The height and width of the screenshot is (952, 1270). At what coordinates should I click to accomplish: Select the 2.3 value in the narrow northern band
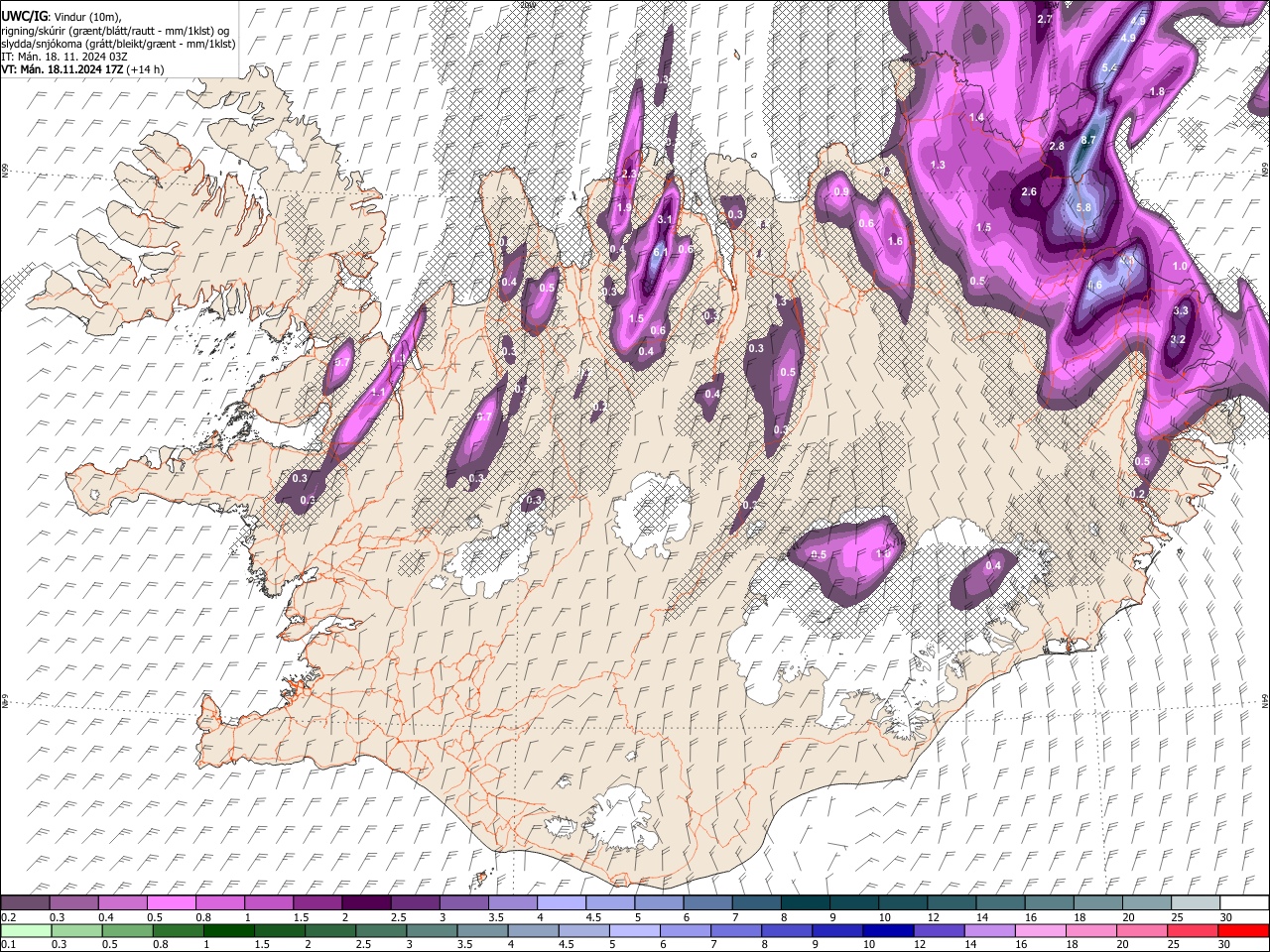point(627,175)
